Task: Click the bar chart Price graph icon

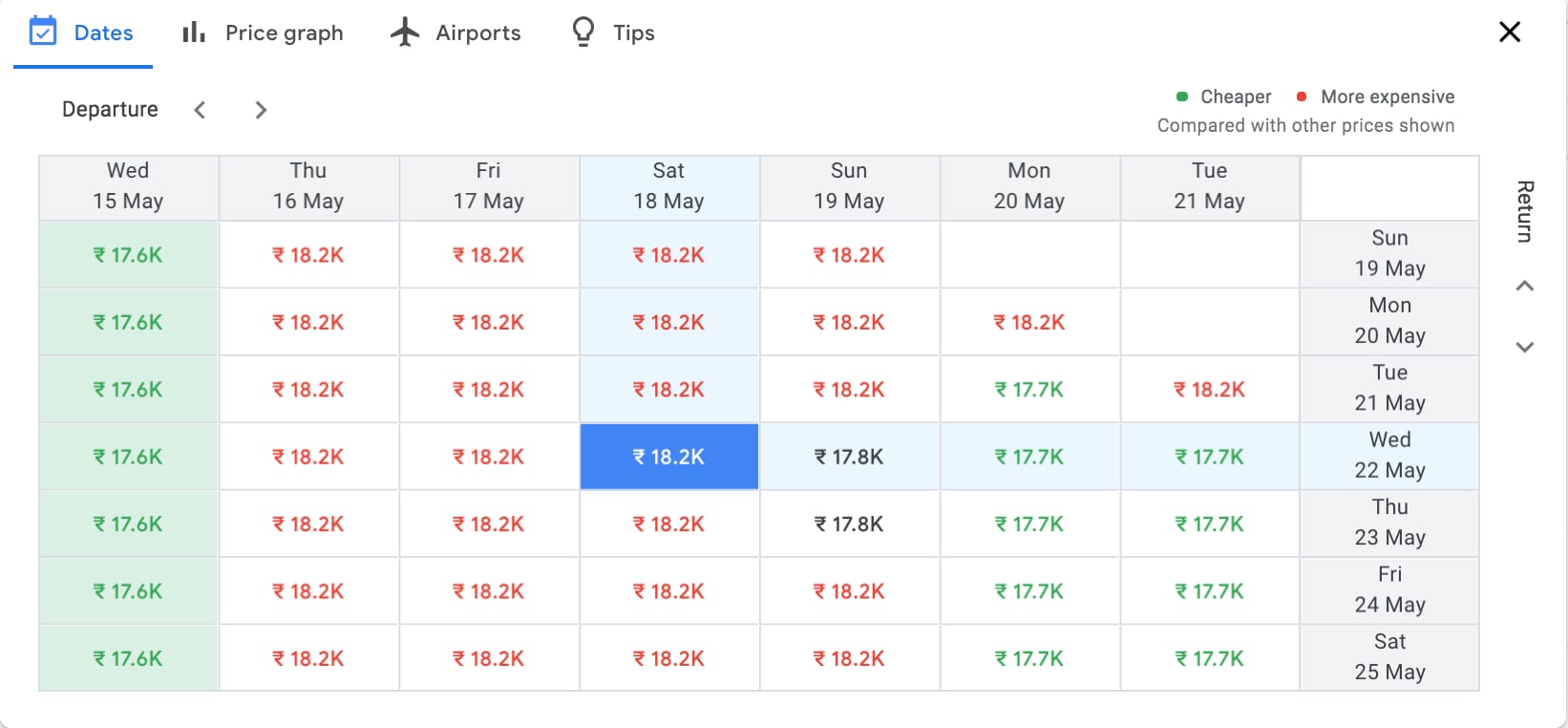Action: coord(194,32)
